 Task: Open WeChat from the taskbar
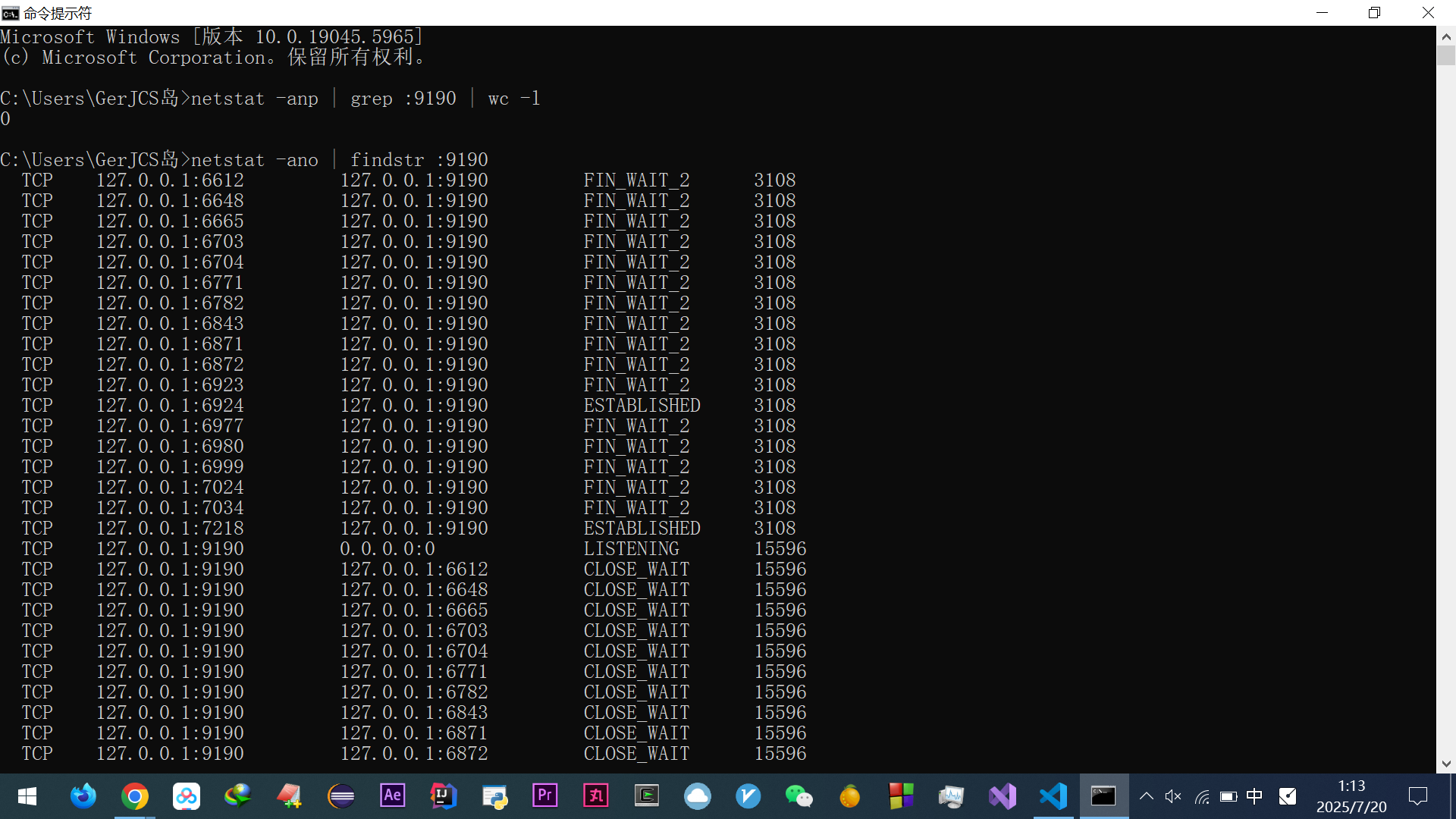pyautogui.click(x=799, y=796)
